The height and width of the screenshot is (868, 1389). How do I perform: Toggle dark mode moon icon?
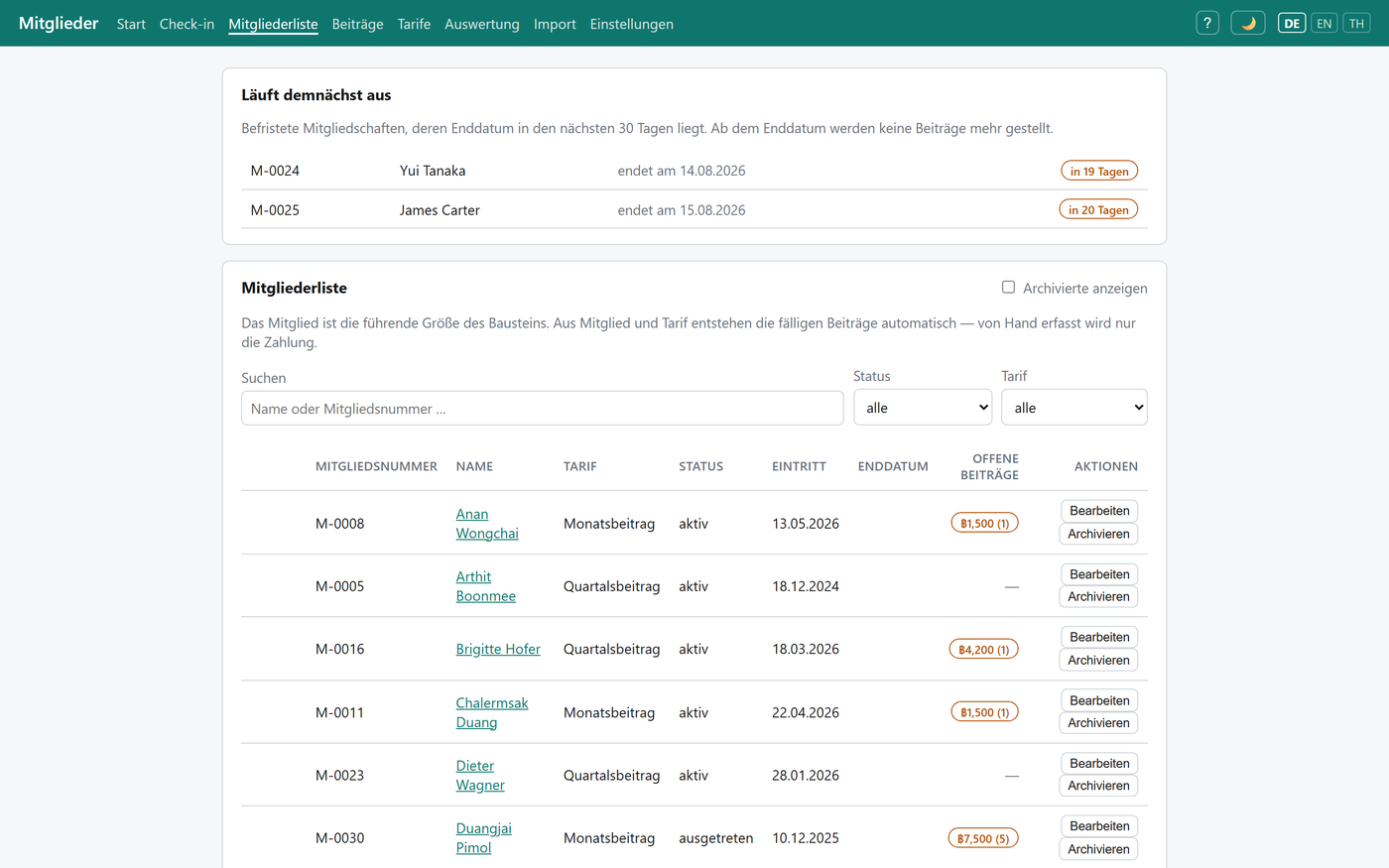[1248, 24]
